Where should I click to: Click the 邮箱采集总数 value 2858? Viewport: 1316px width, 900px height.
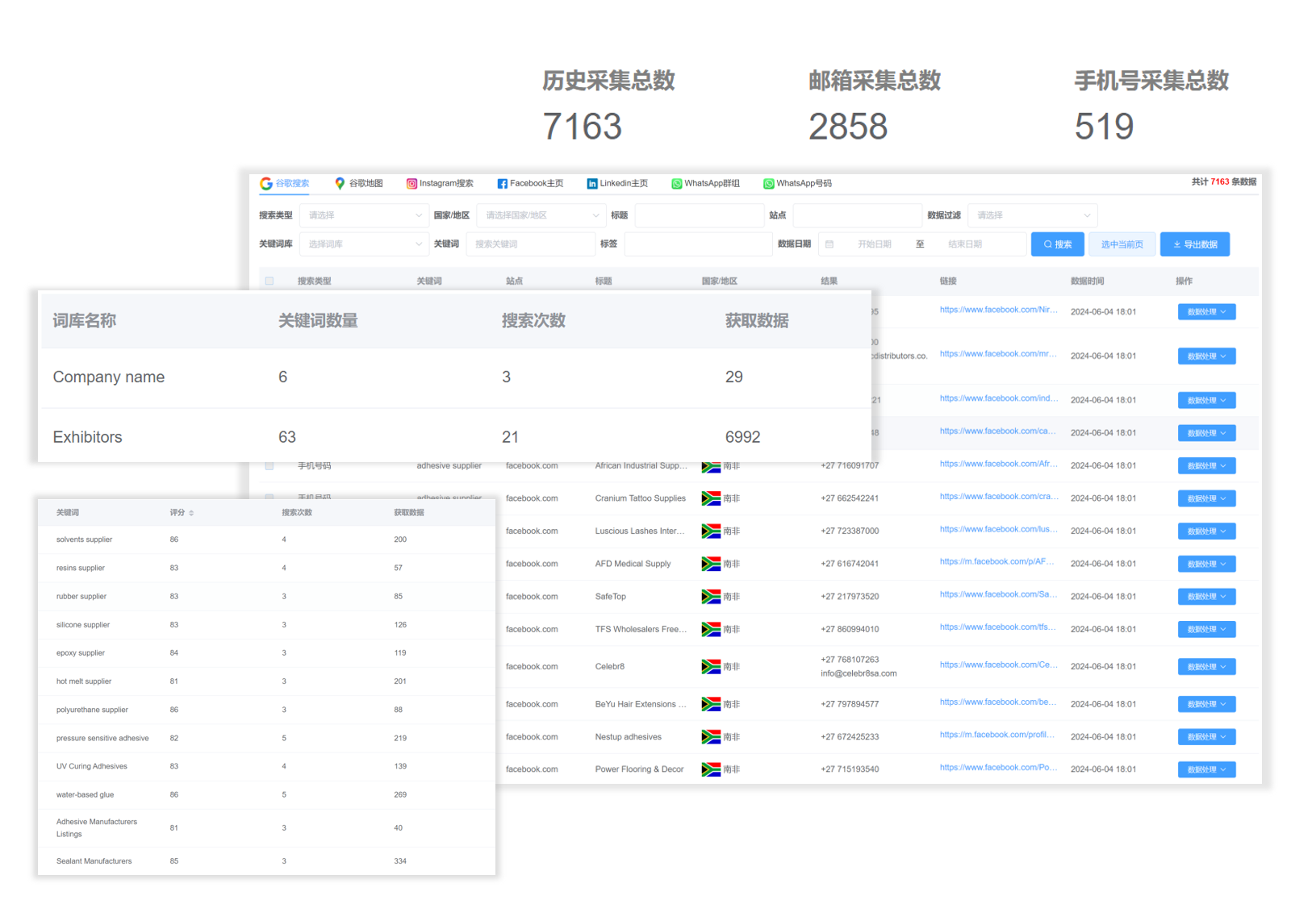(848, 127)
